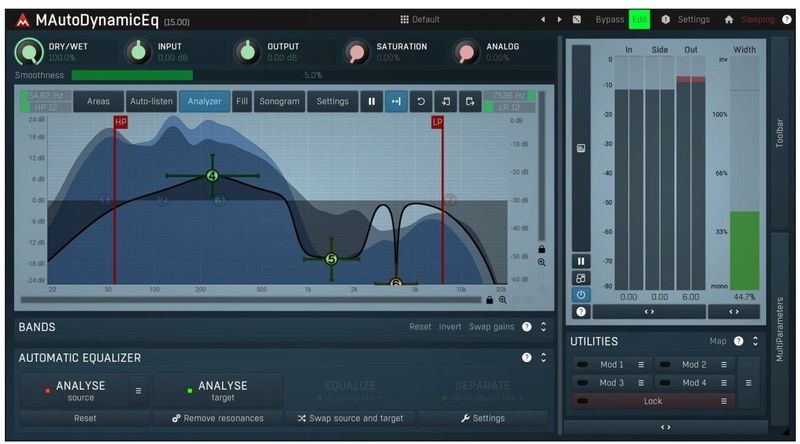The image size is (800, 444).
Task: Click the home icon in header
Action: 729,19
